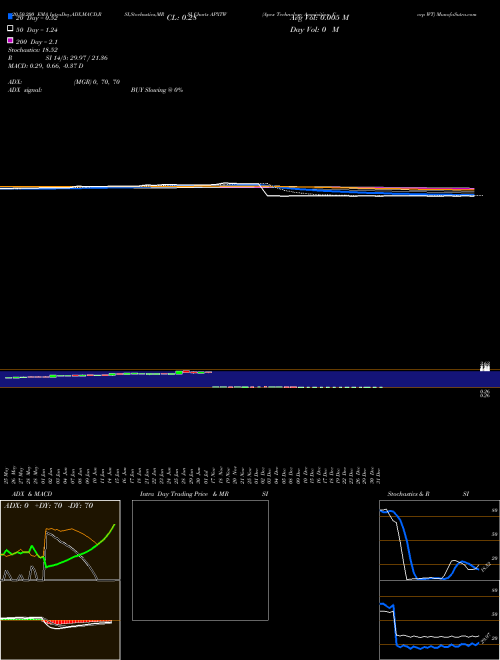Viewport: 500px width, 660px height.
Task: Click the white 50 Day legend swatch
Action: (10, 29)
